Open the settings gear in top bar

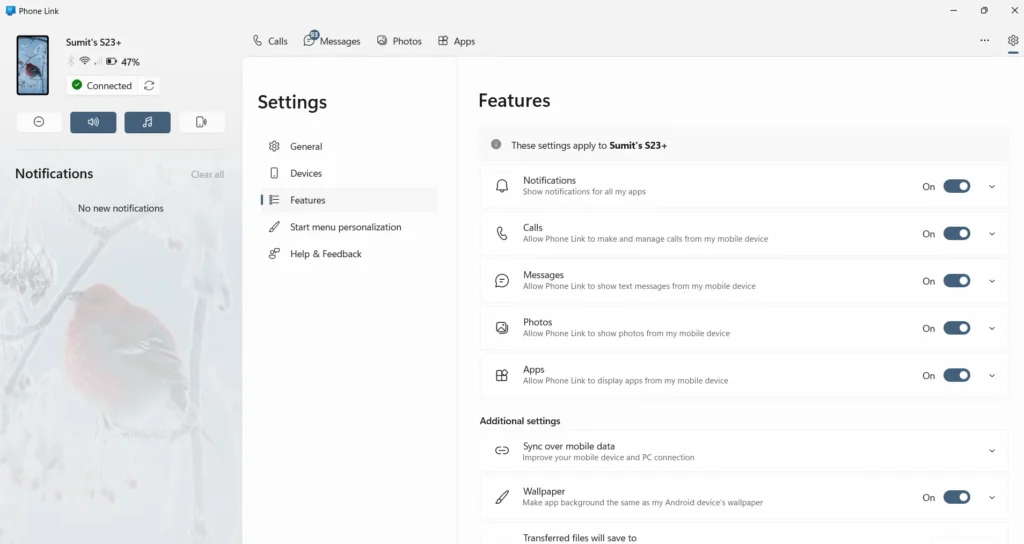(1013, 40)
